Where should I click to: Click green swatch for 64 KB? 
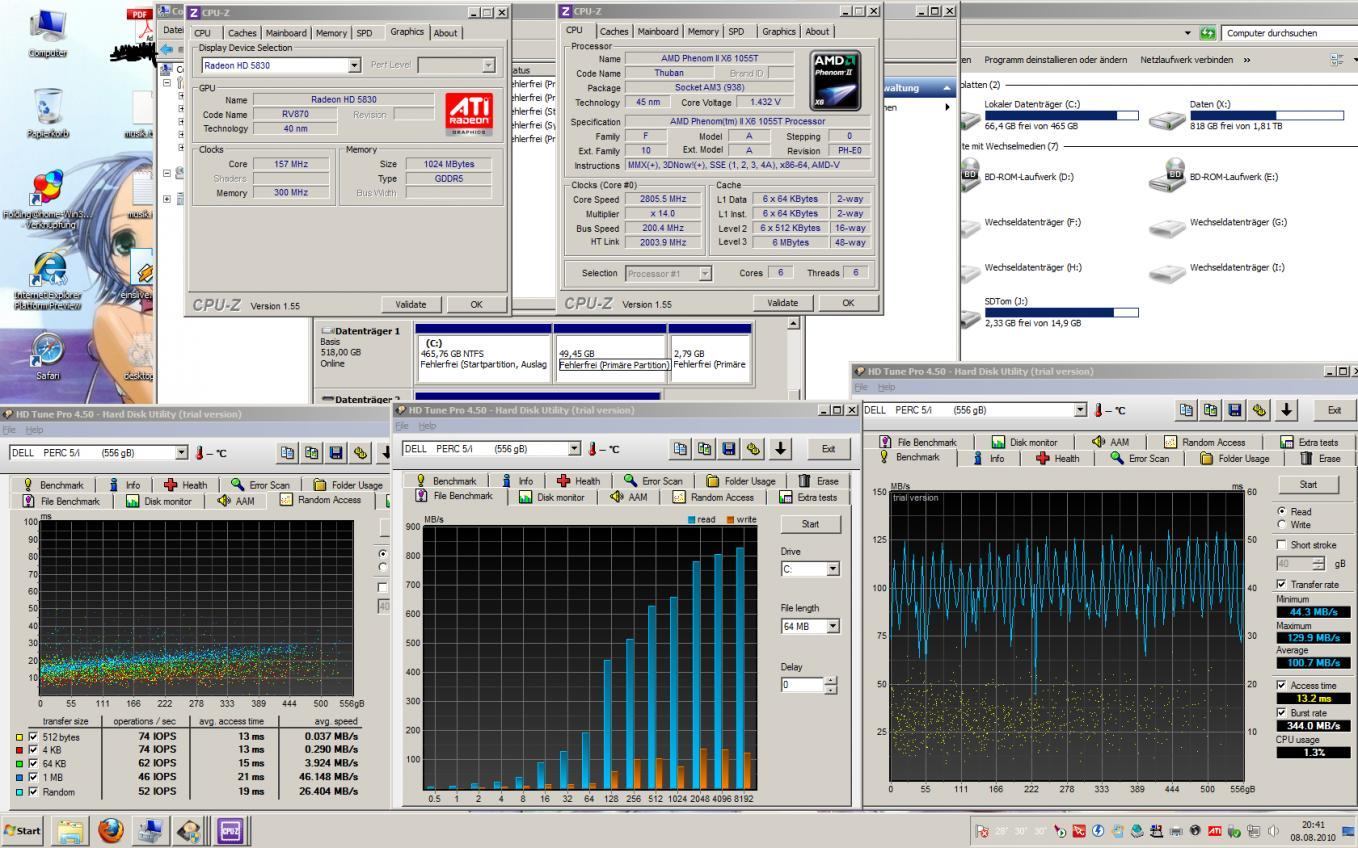point(19,764)
